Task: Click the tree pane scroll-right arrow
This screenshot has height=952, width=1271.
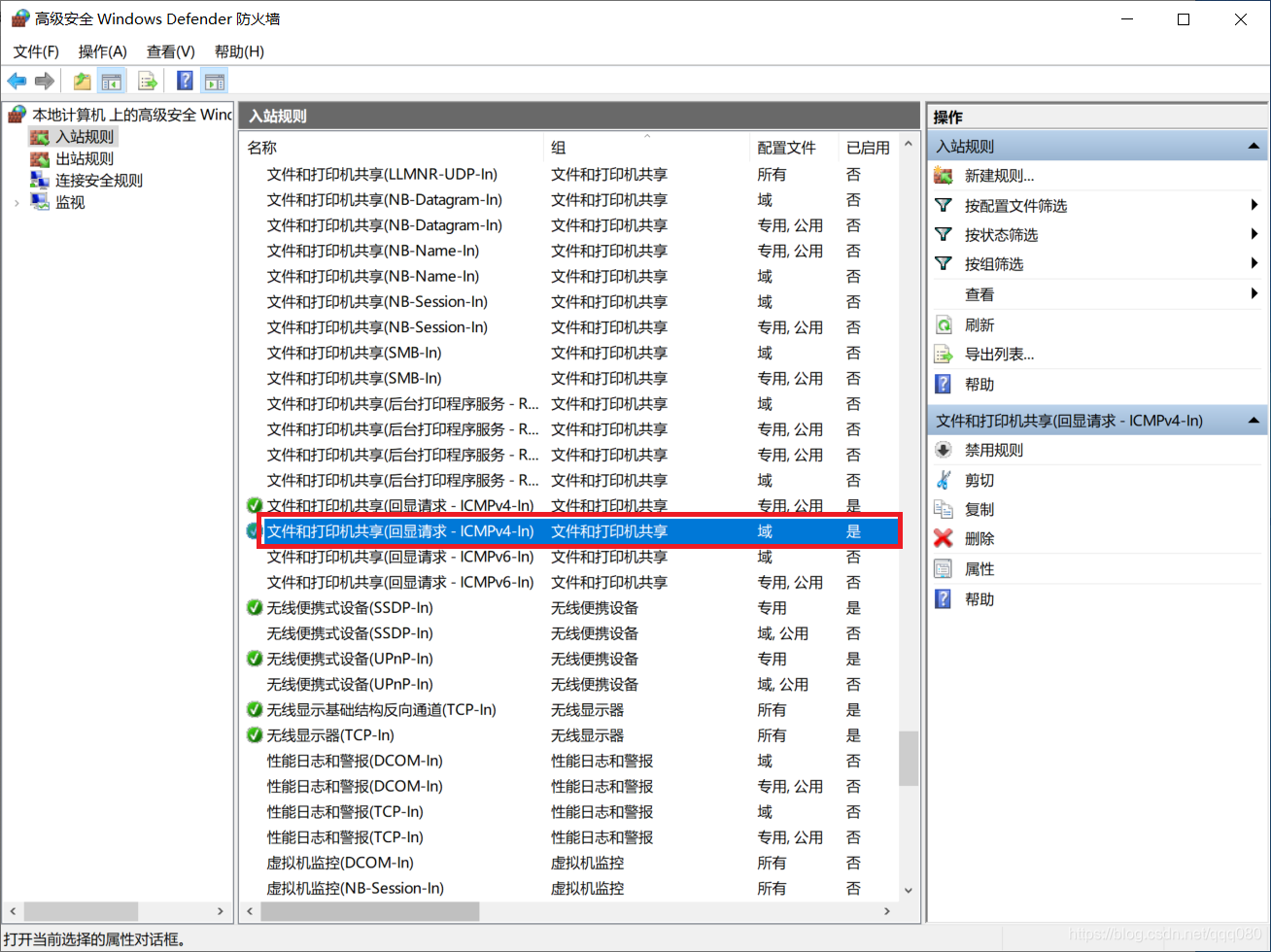Action: point(221,911)
